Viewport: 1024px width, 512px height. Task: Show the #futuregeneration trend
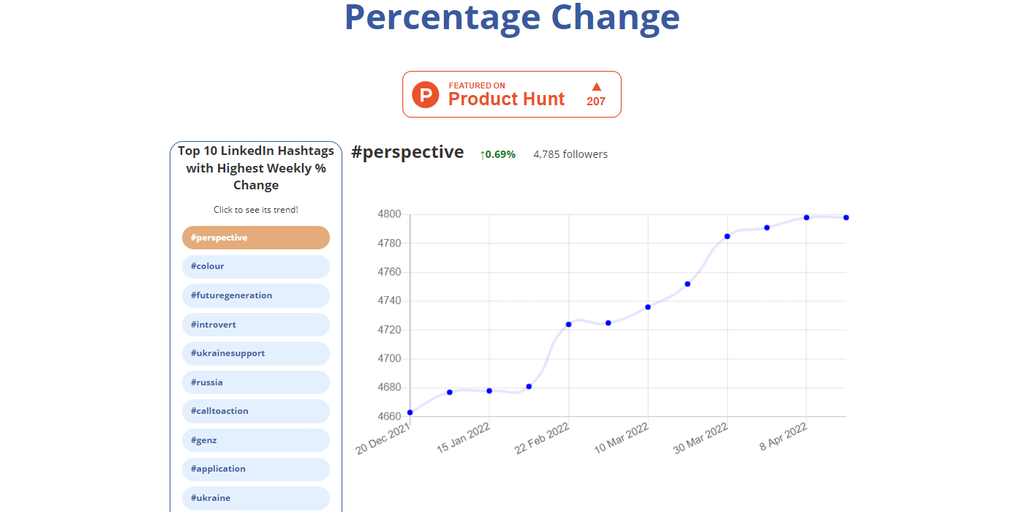pyautogui.click(x=256, y=296)
